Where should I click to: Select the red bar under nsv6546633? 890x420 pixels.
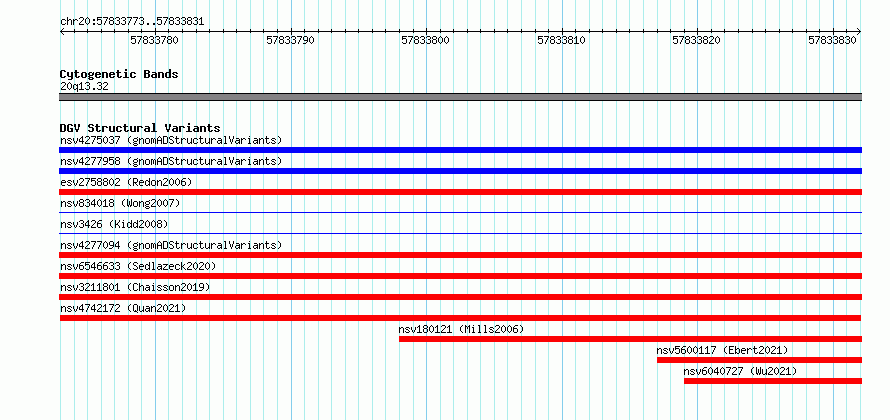click(x=460, y=276)
